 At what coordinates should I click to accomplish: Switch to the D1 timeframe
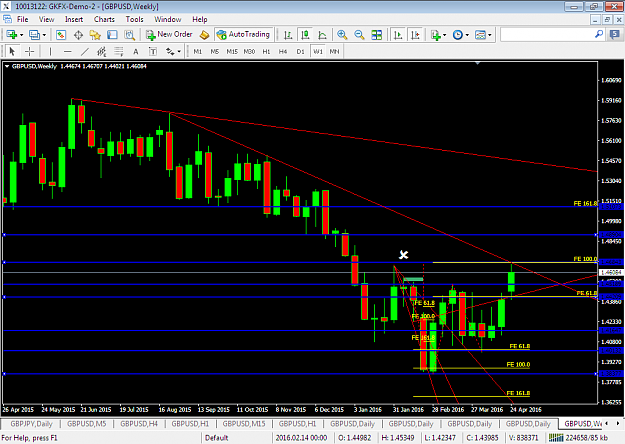pos(300,51)
